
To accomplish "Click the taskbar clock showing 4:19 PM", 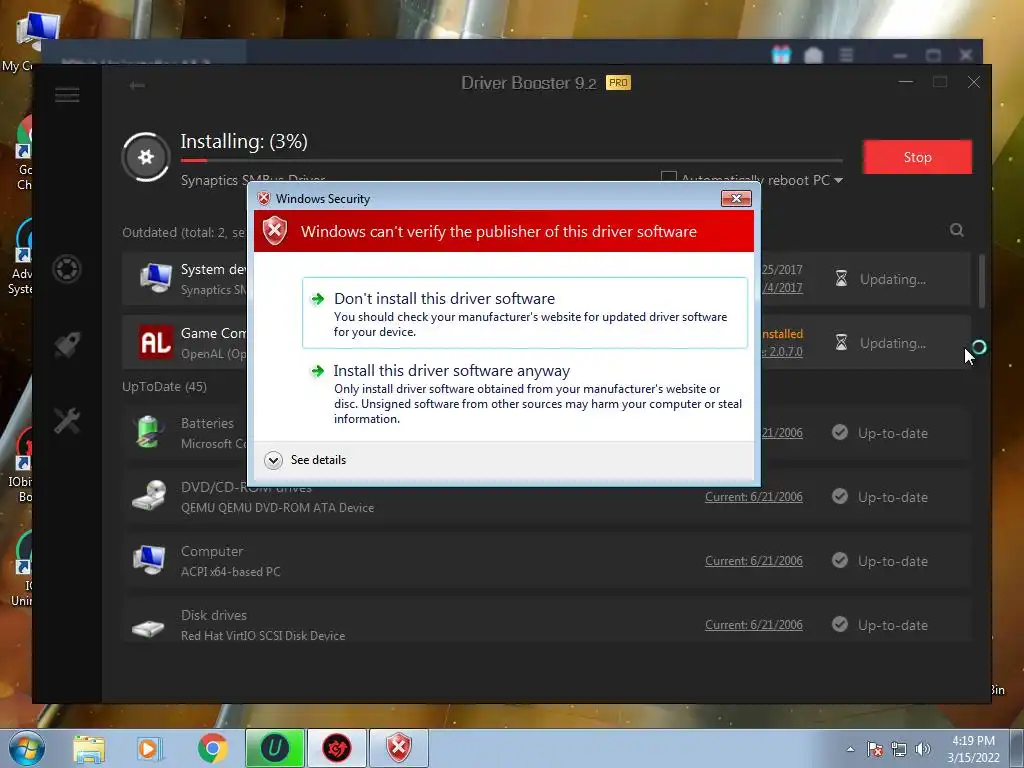I will tap(973, 741).
